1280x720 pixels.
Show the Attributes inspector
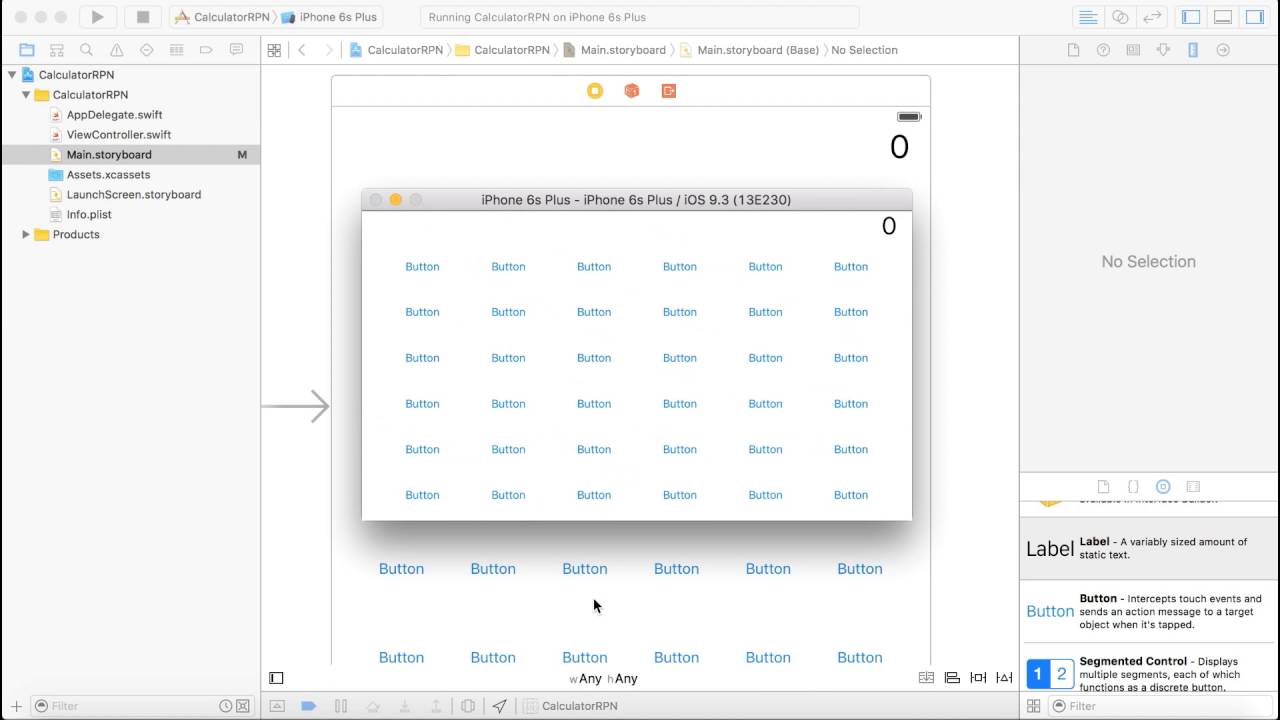1163,50
